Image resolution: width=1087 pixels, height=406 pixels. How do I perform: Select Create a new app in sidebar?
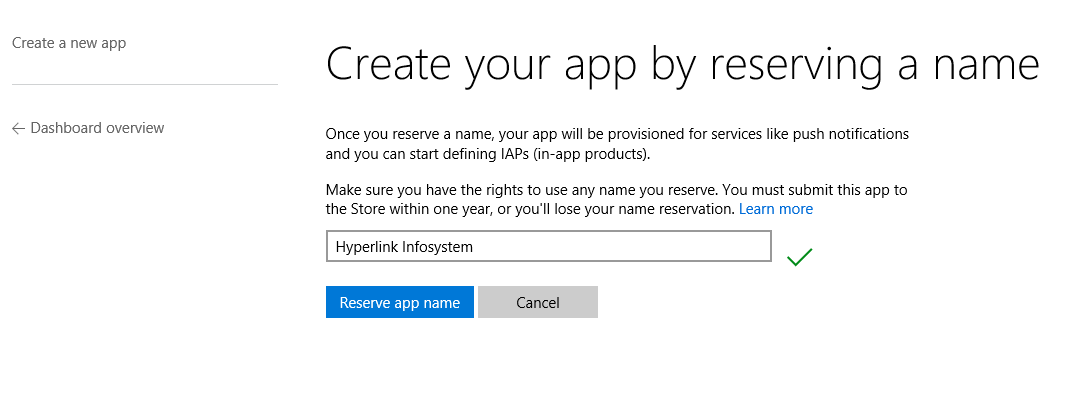pos(69,43)
